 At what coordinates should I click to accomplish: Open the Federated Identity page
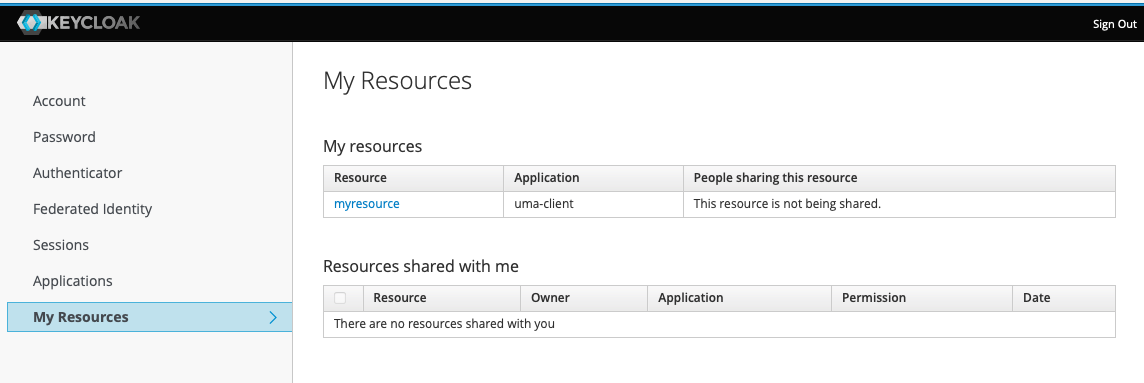click(x=93, y=209)
